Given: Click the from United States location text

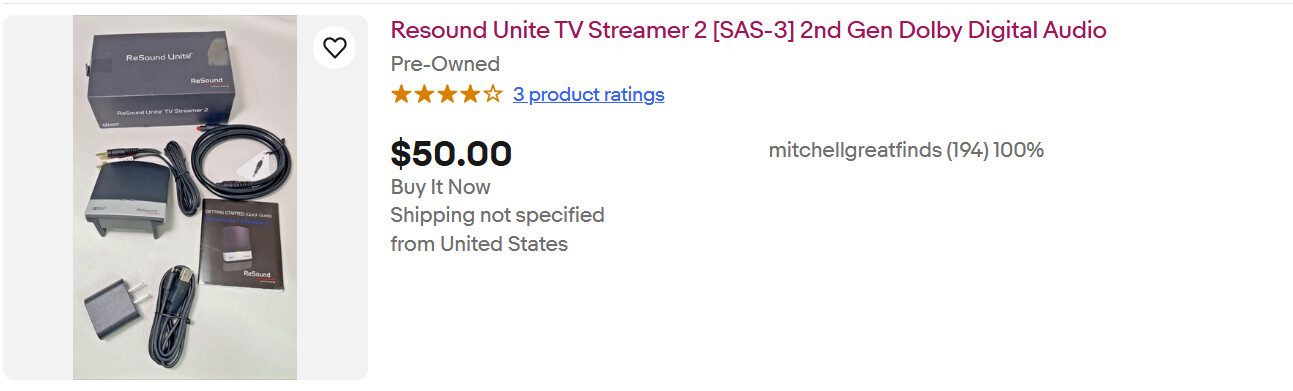Looking at the screenshot, I should point(479,244).
